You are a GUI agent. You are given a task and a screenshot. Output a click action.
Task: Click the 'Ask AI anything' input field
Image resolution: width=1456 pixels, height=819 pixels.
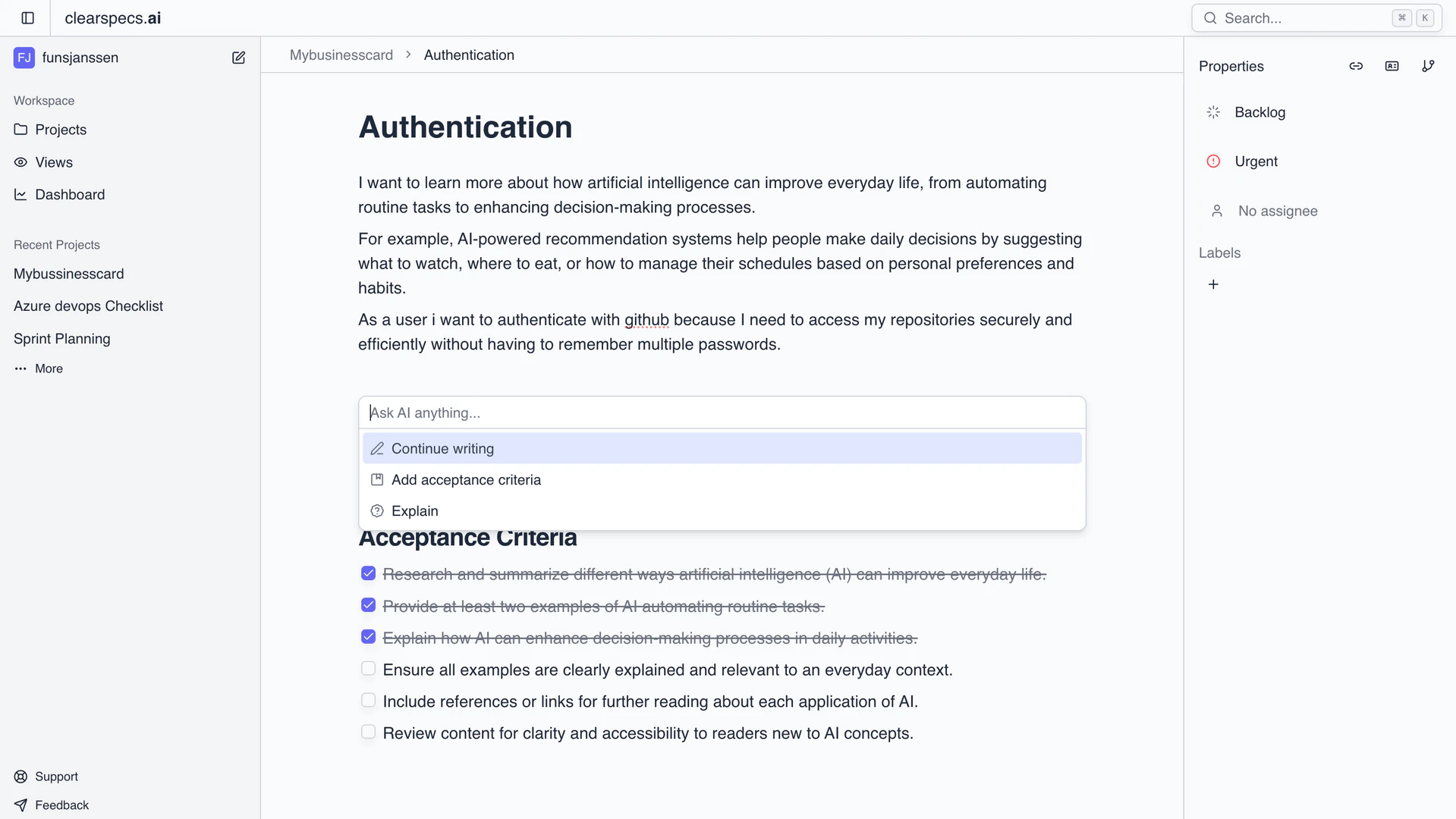click(722, 413)
